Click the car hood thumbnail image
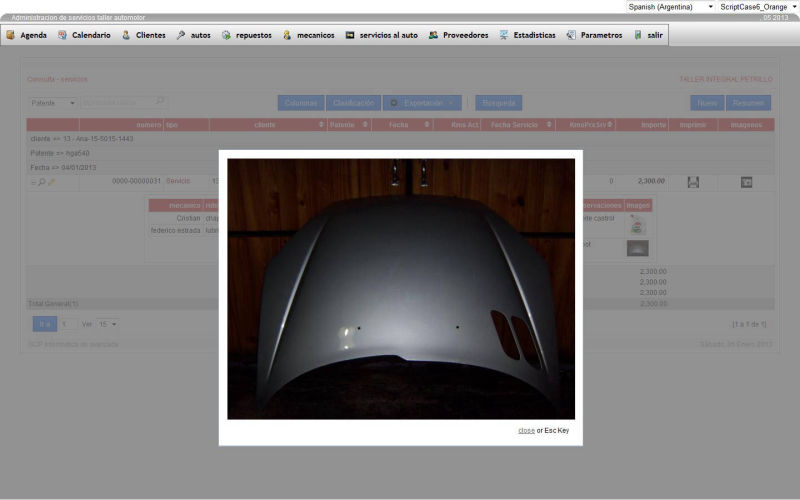Screen dimensions: 800x500 [x=637, y=248]
